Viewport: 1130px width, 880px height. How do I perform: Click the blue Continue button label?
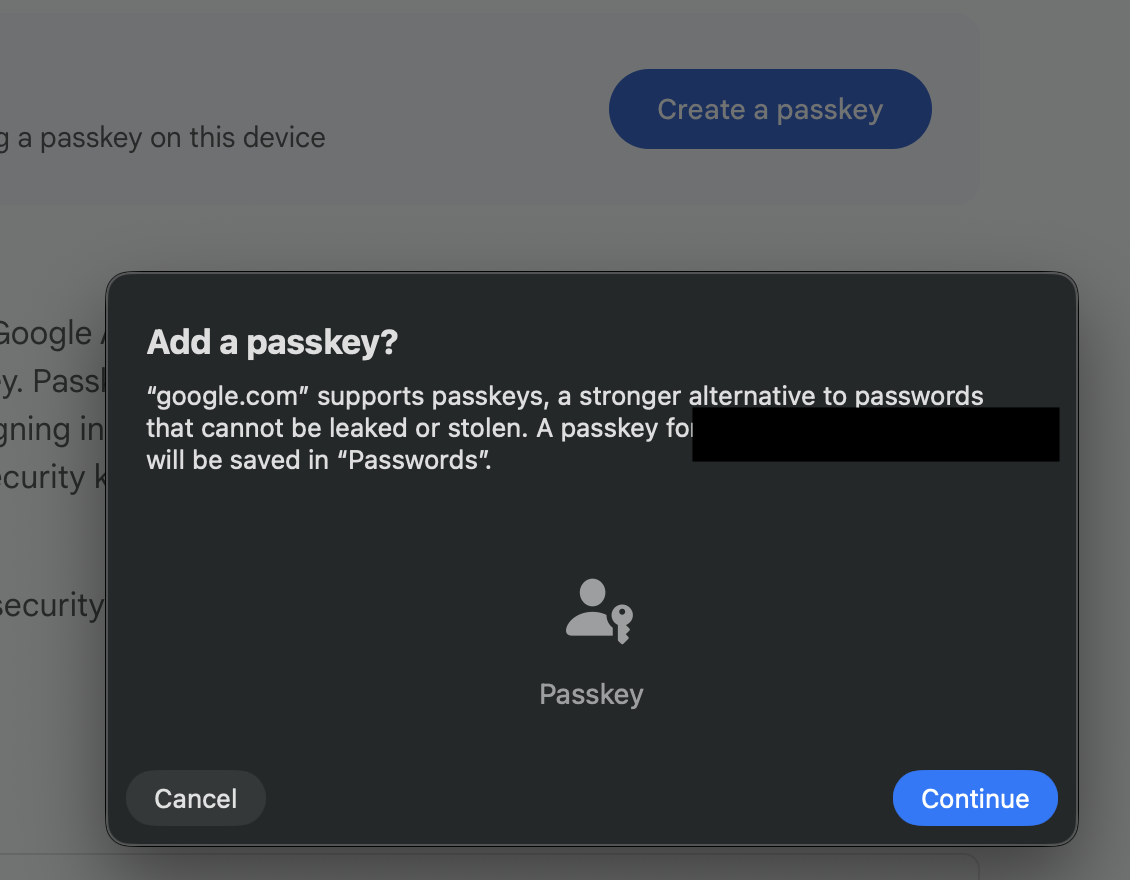[x=975, y=798]
